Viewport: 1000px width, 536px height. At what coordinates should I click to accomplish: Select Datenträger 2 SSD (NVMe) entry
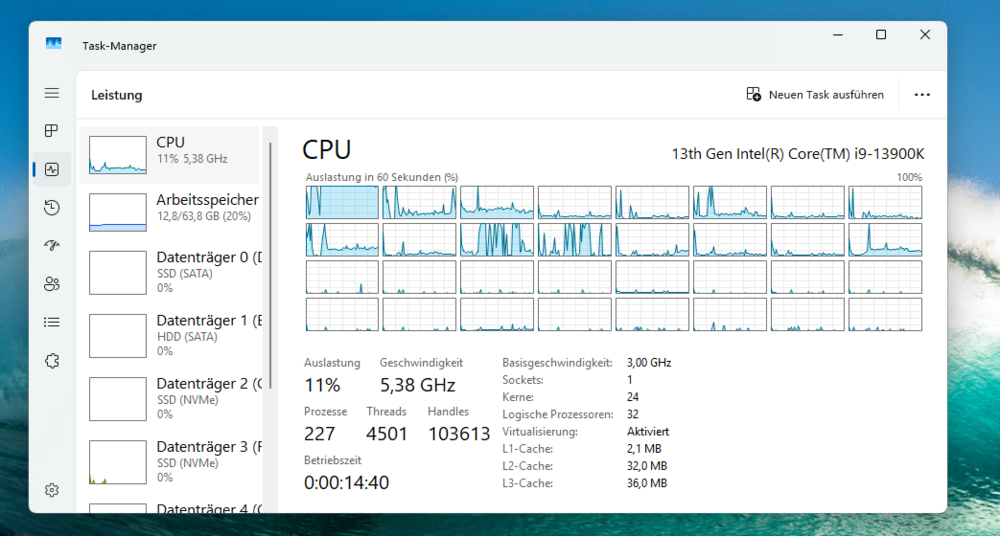point(170,398)
